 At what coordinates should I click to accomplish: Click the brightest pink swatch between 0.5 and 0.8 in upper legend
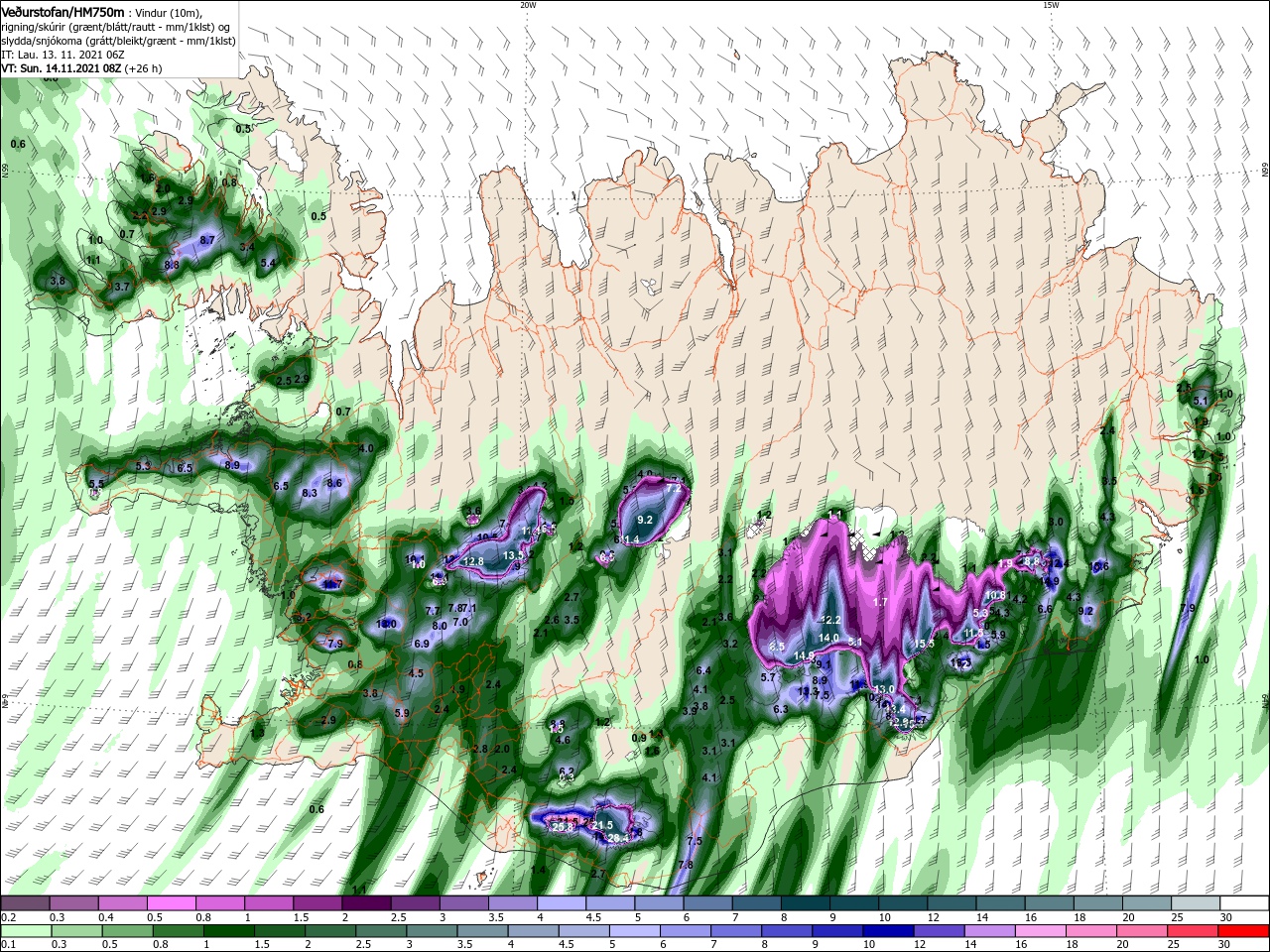(171, 903)
